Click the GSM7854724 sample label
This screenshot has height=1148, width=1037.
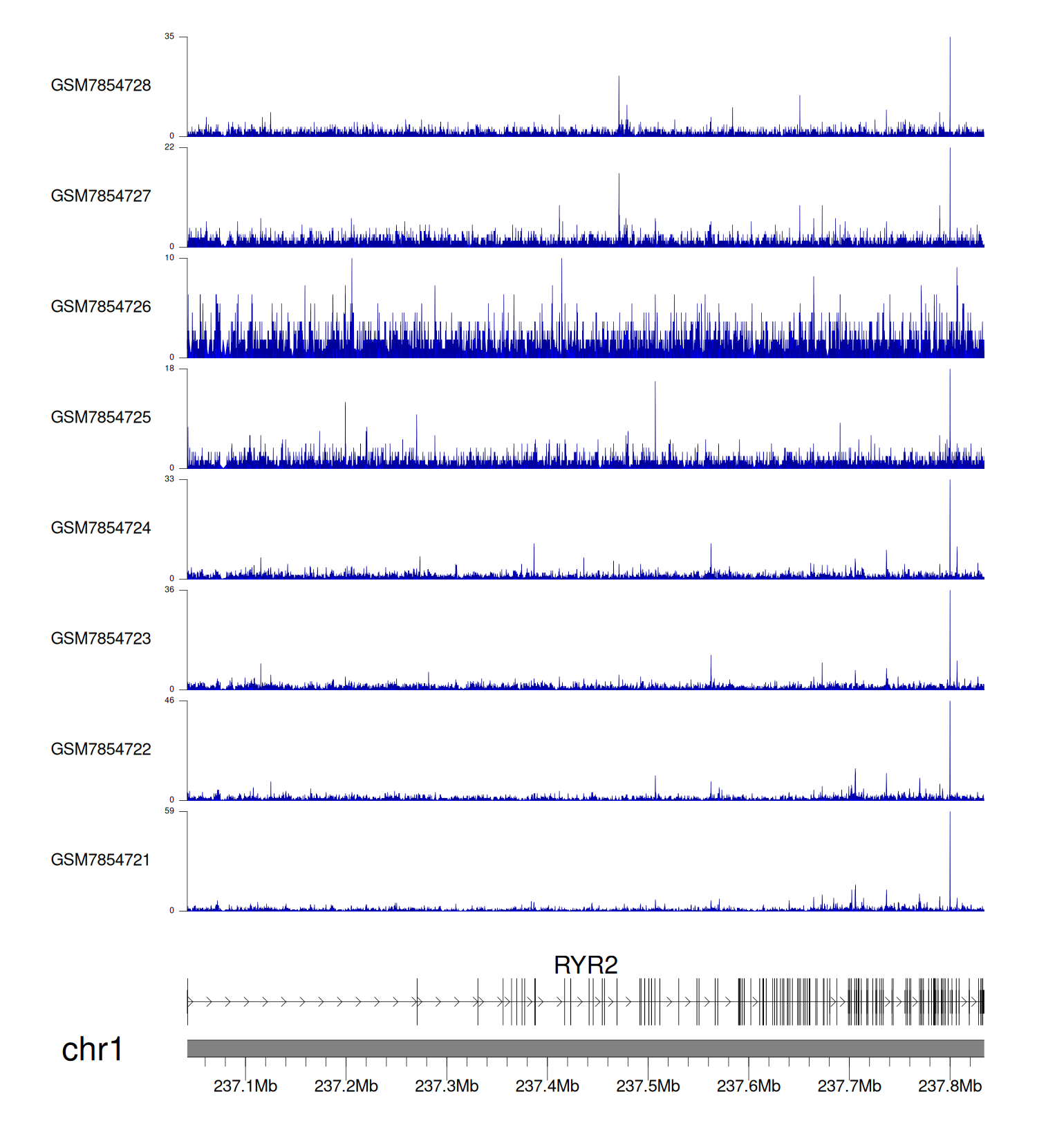tap(101, 528)
